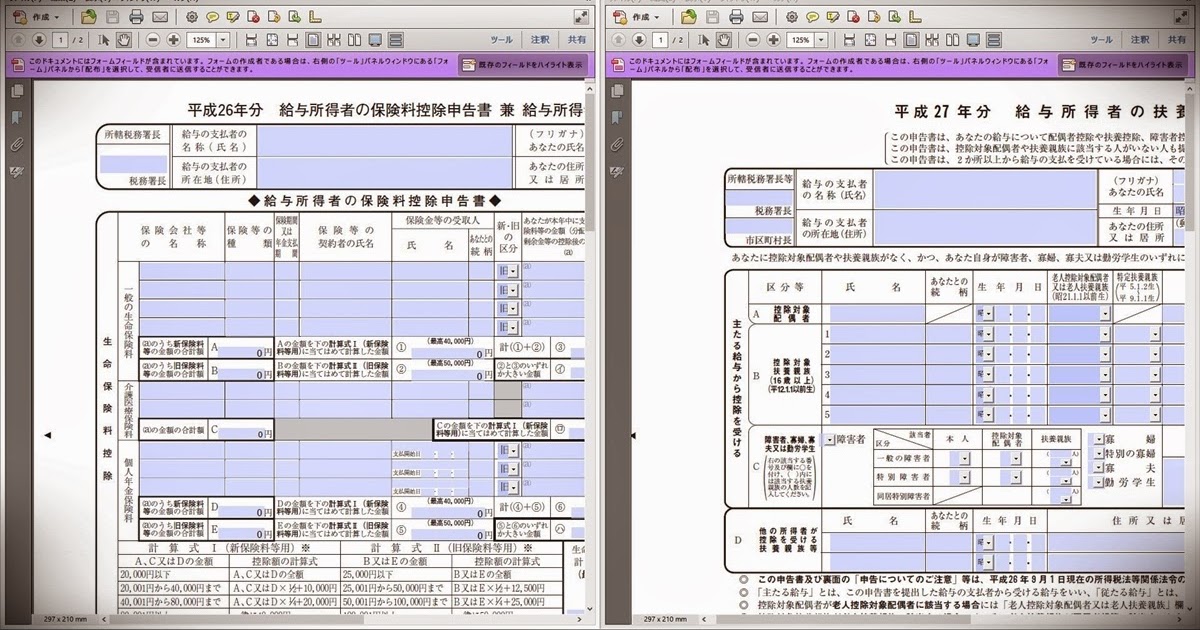Click the email envelope icon in the right window
Image resolution: width=1200 pixels, height=630 pixels.
pyautogui.click(x=760, y=17)
